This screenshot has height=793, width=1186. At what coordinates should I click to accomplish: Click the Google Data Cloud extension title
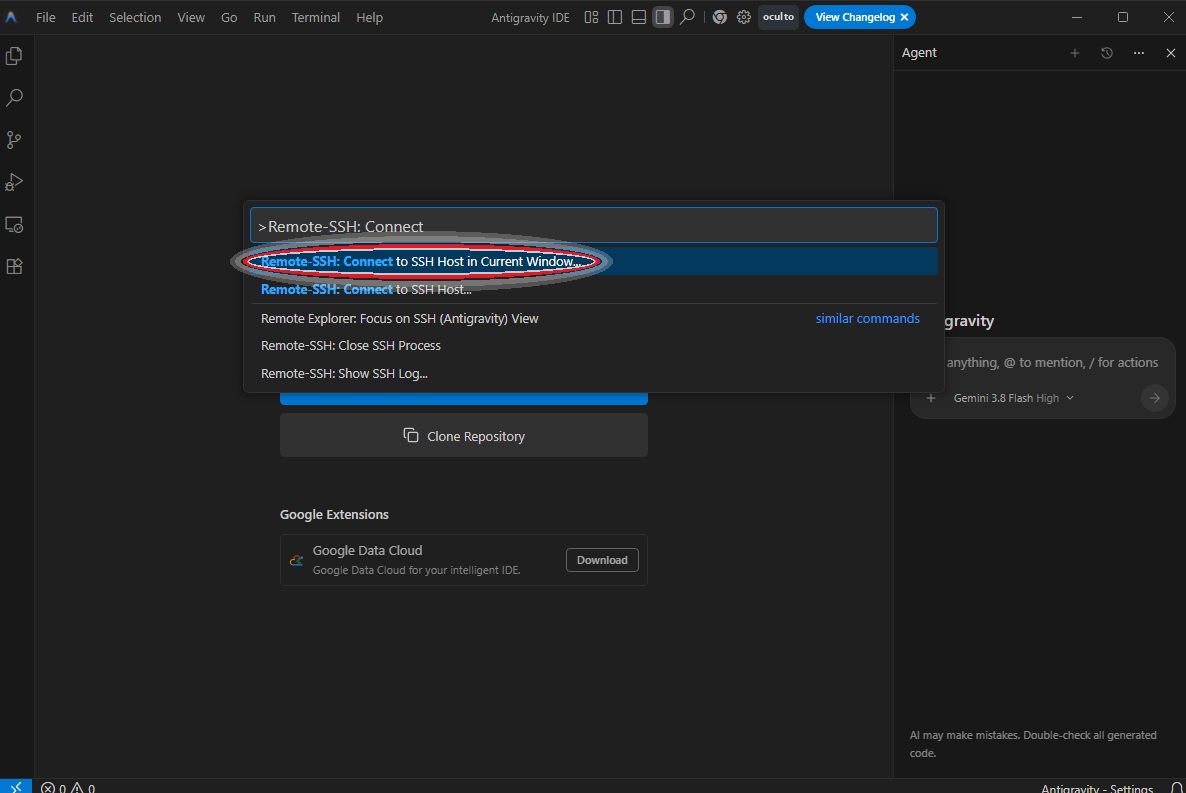click(x=368, y=551)
